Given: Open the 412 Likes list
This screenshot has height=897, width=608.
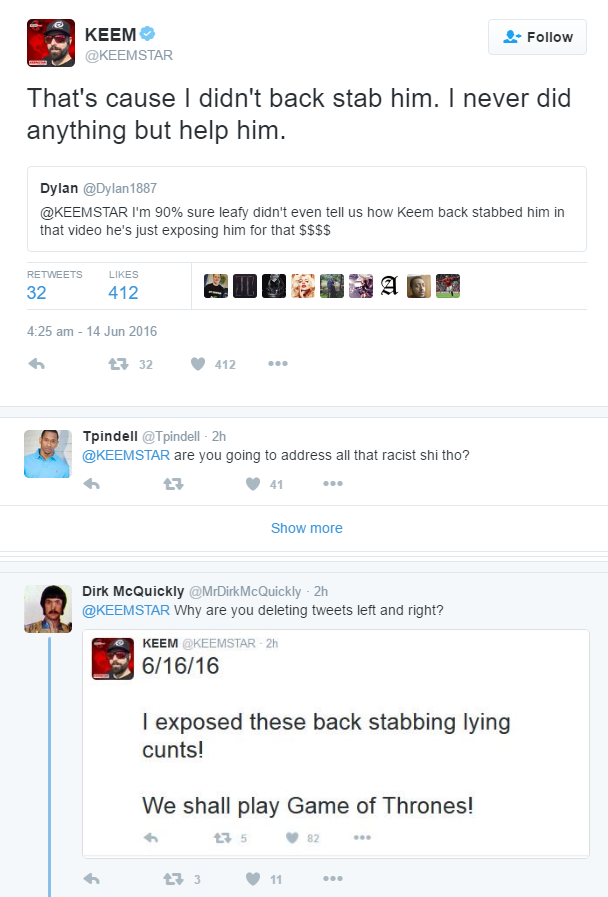Looking at the screenshot, I should point(124,285).
